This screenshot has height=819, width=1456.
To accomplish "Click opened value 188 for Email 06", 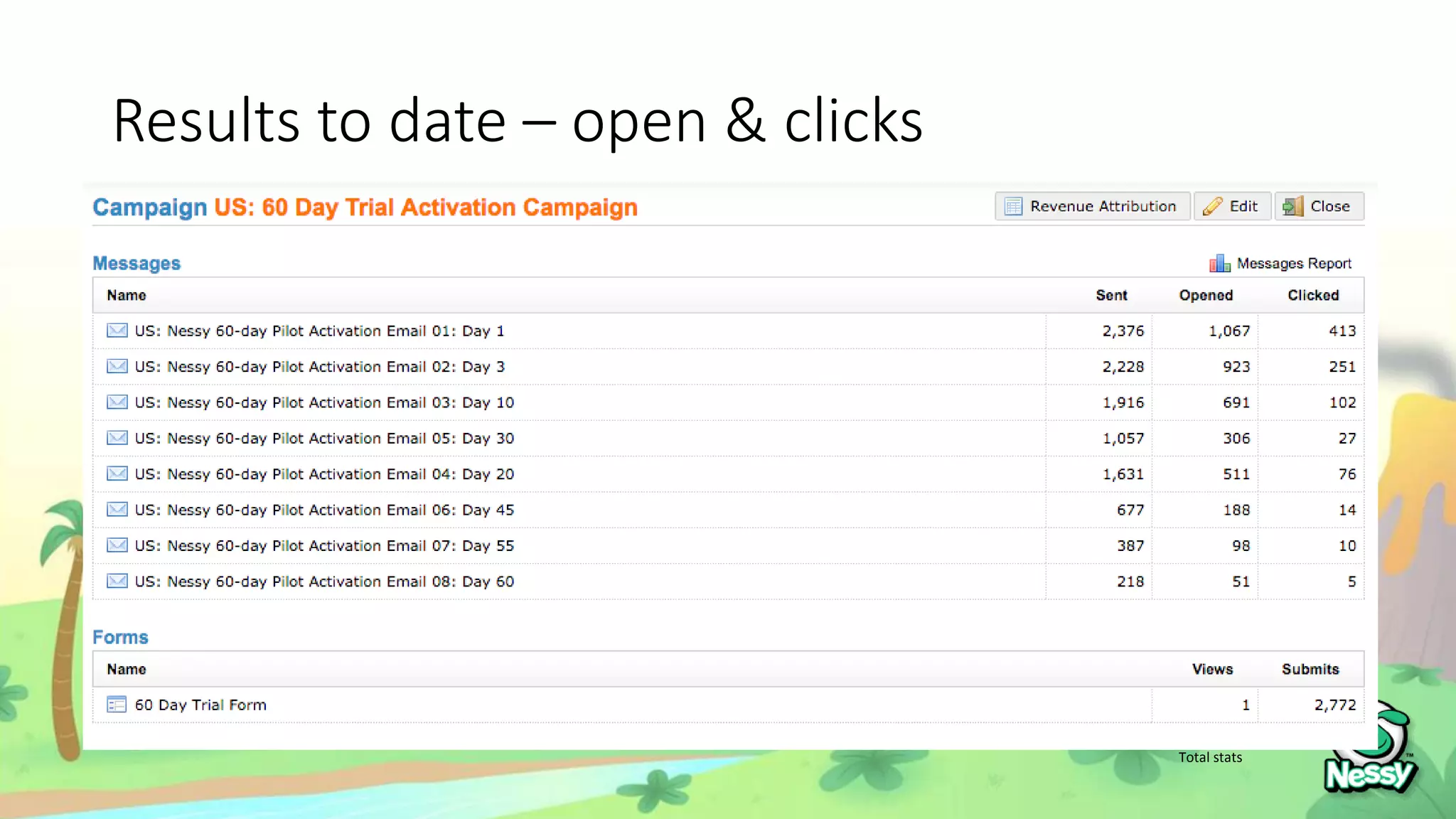I will point(1236,510).
